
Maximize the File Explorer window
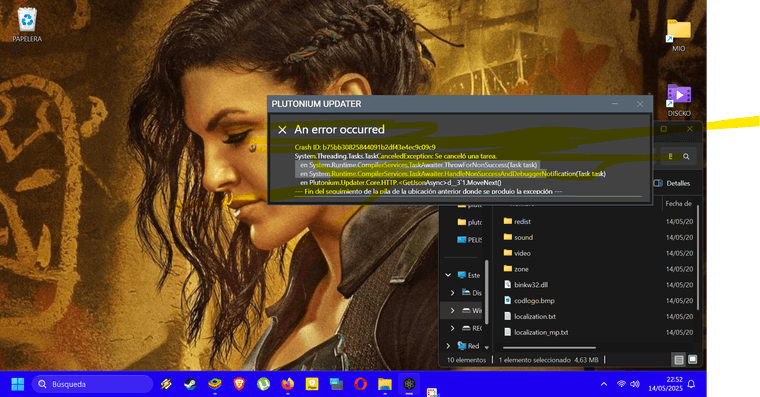click(664, 129)
